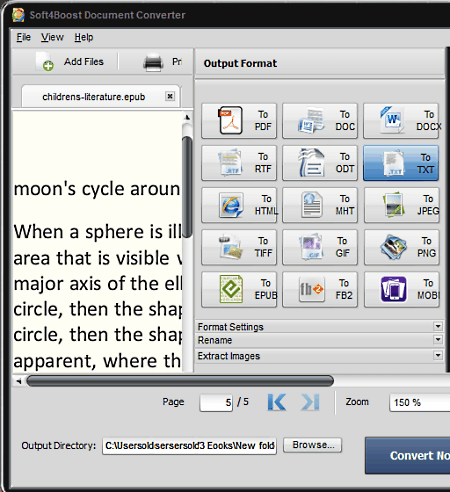Pick To MOBI ebook format

[x=402, y=289]
